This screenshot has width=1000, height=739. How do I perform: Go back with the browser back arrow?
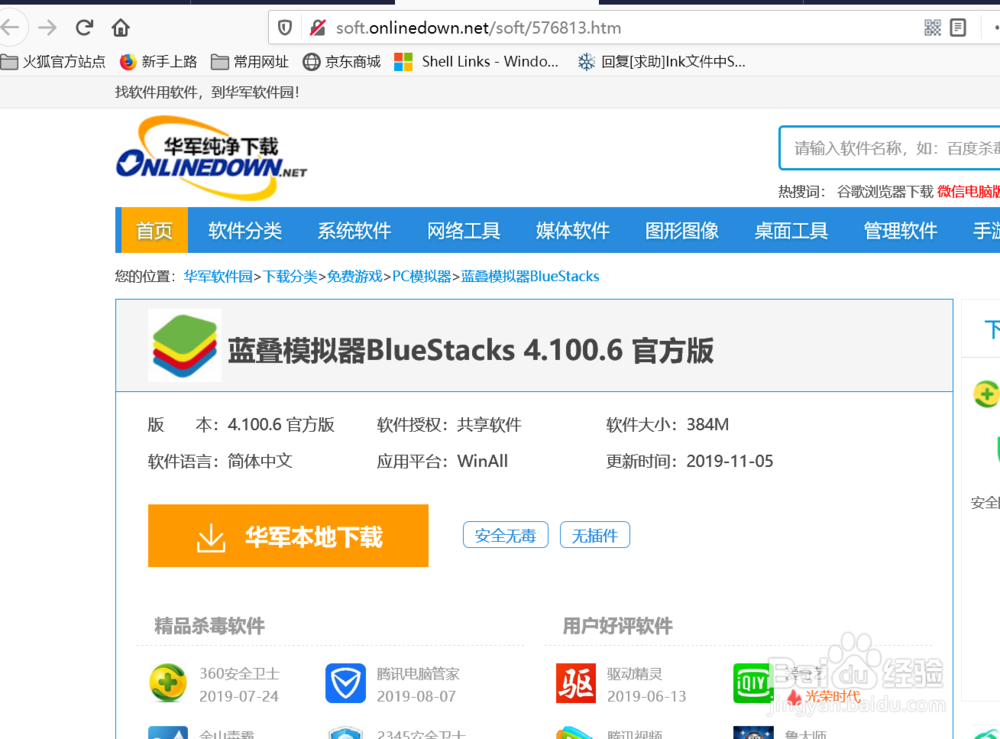pos(9,27)
